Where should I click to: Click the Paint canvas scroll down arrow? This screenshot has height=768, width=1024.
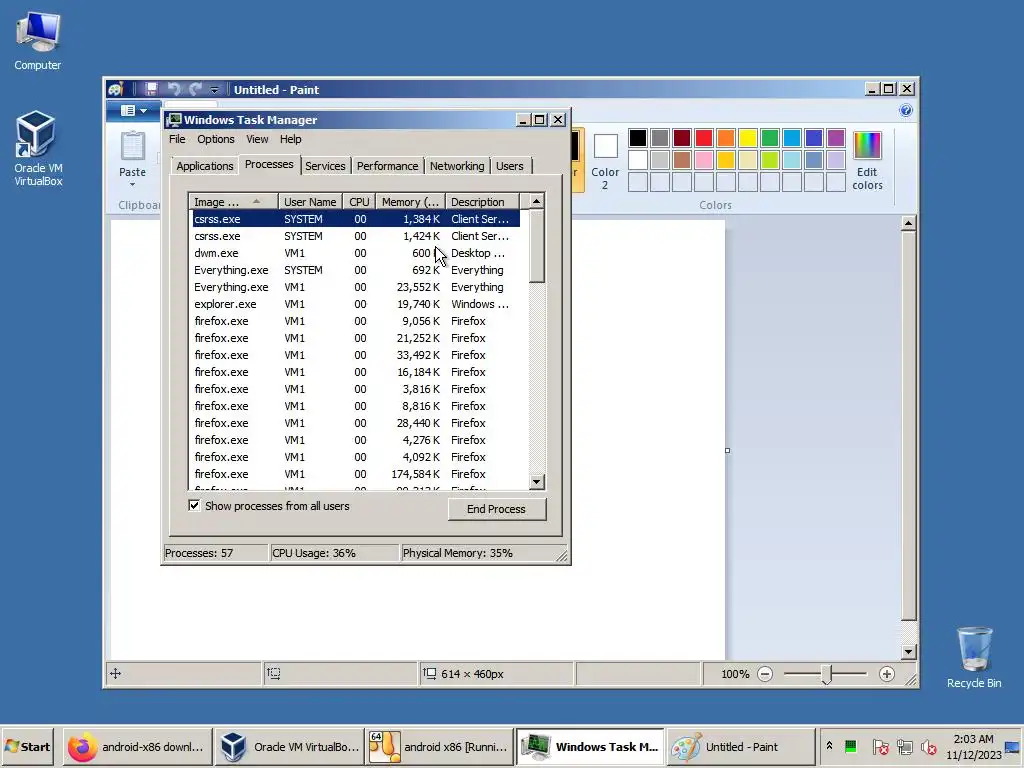908,652
